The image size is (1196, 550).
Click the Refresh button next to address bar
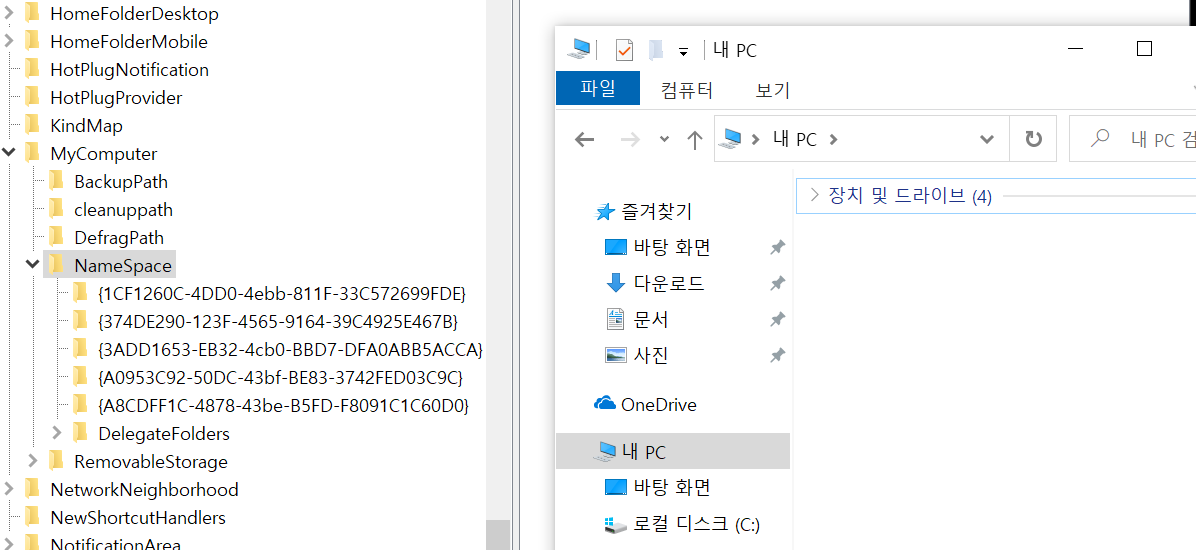(1034, 139)
